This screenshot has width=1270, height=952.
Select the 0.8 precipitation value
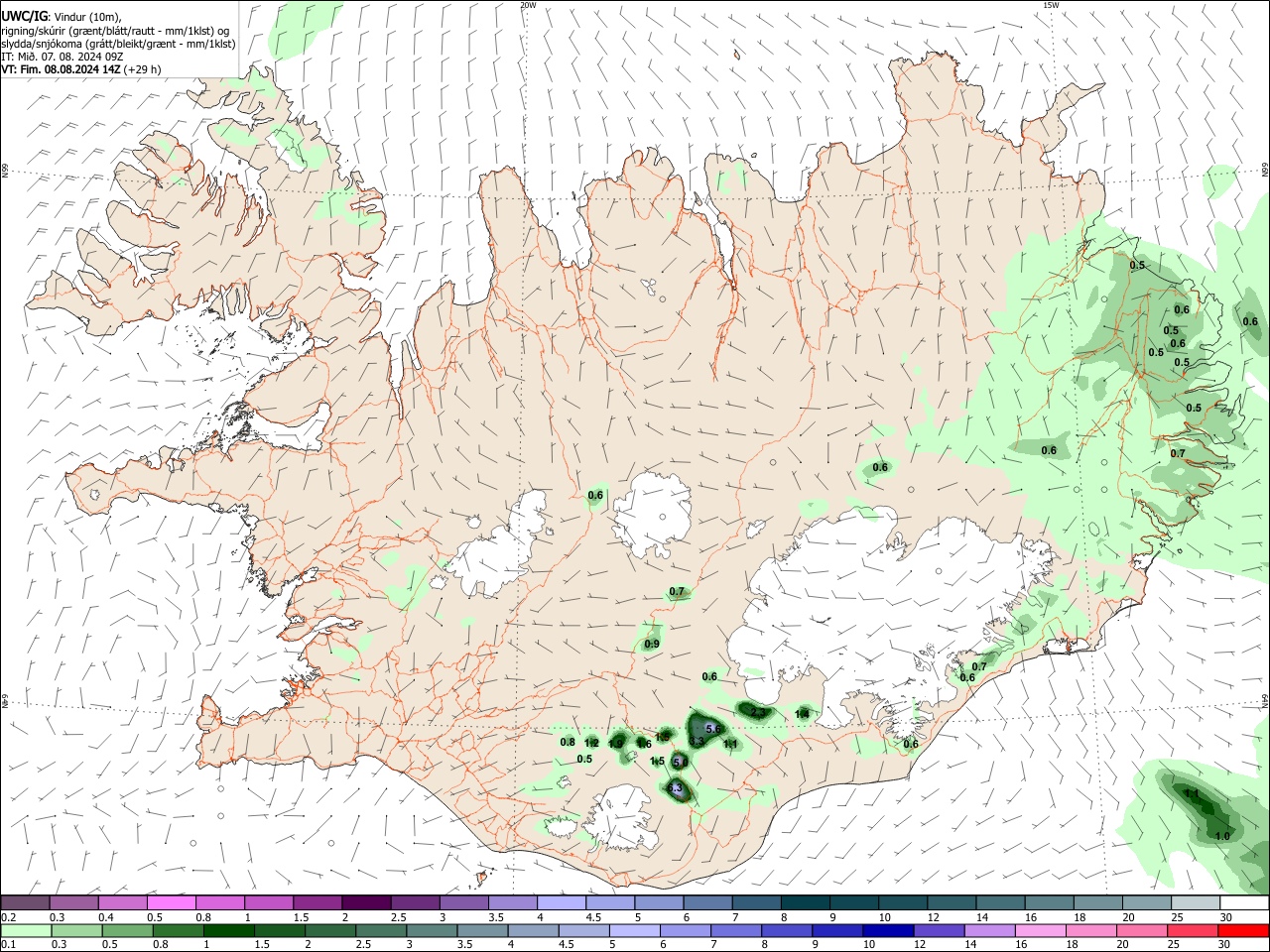click(568, 742)
